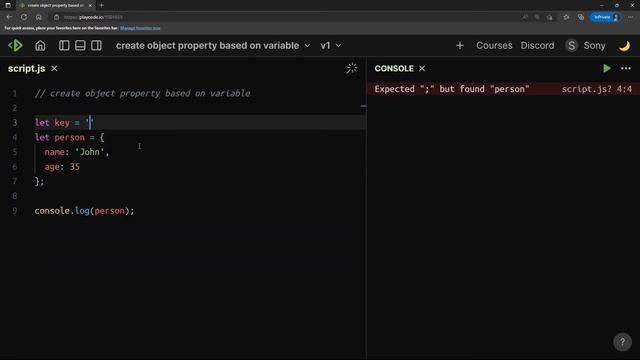Place cursor in 'let key =' line
The image size is (640, 360).
click(64, 122)
